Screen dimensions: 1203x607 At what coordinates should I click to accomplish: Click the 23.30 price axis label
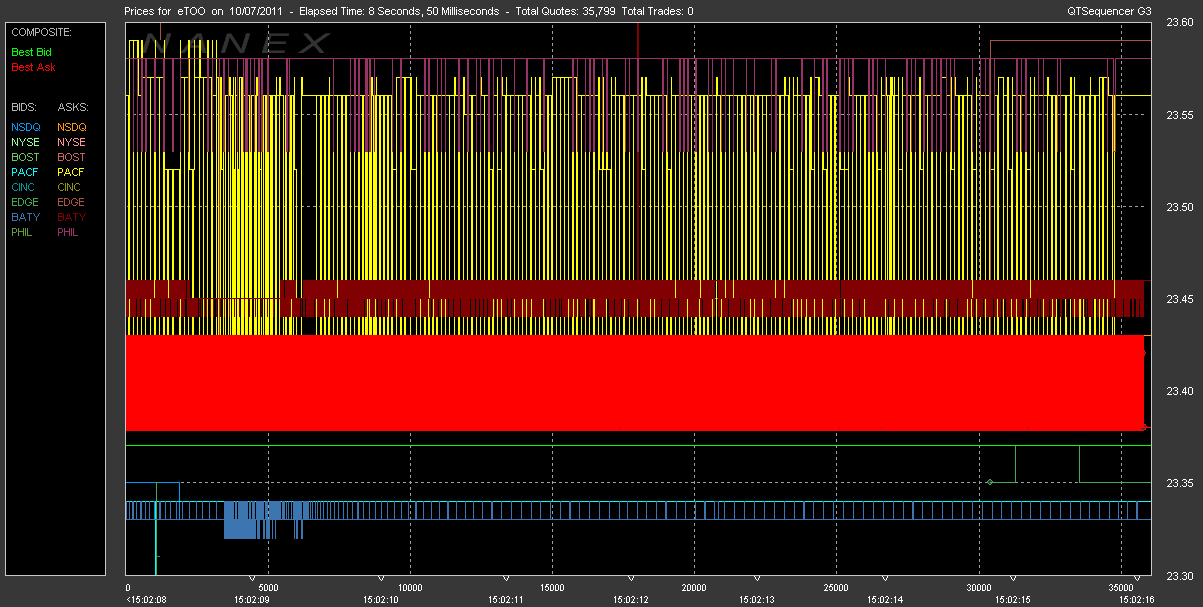pyautogui.click(x=1180, y=575)
